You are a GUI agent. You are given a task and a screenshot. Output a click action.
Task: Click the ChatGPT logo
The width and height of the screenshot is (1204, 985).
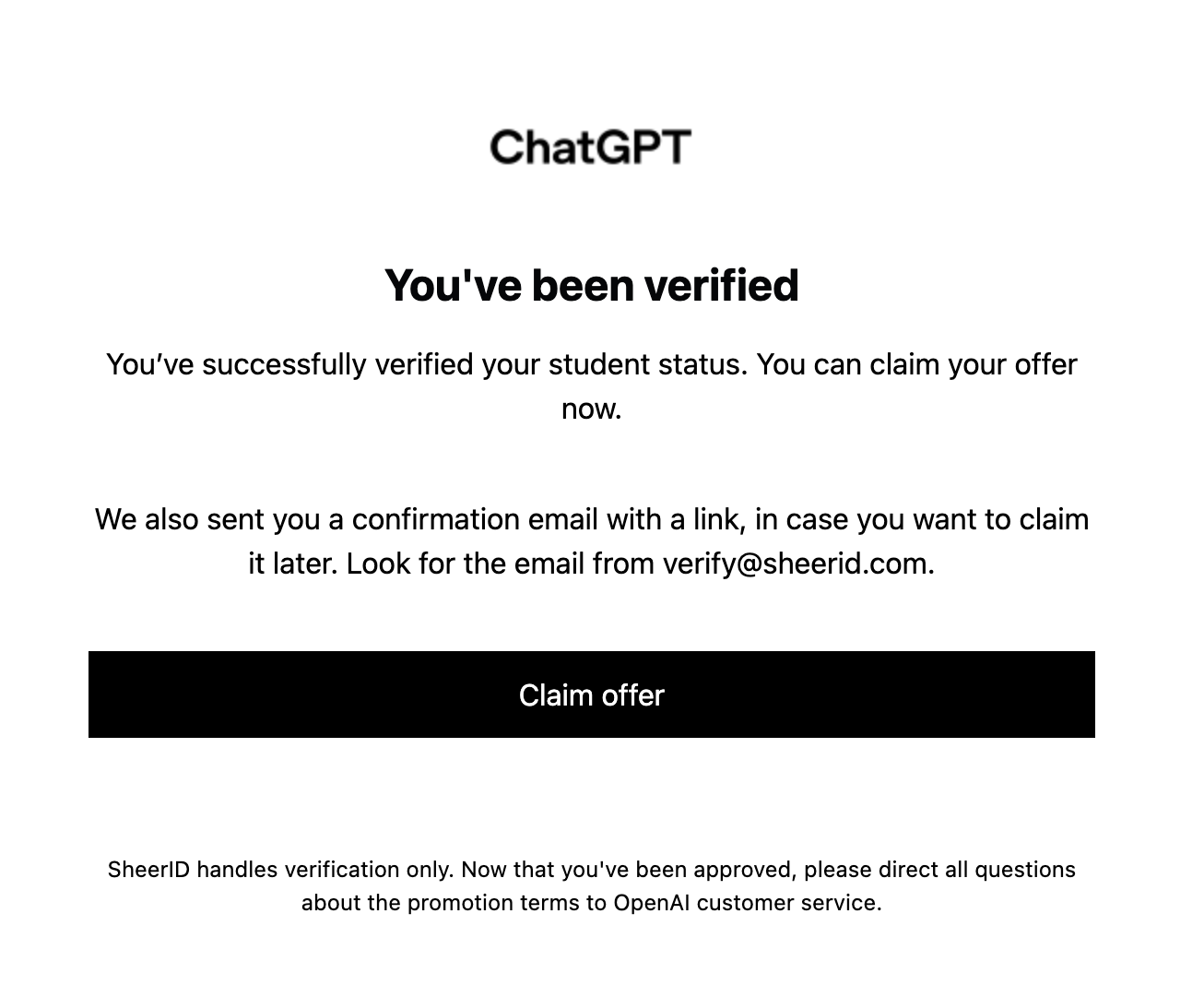(590, 148)
